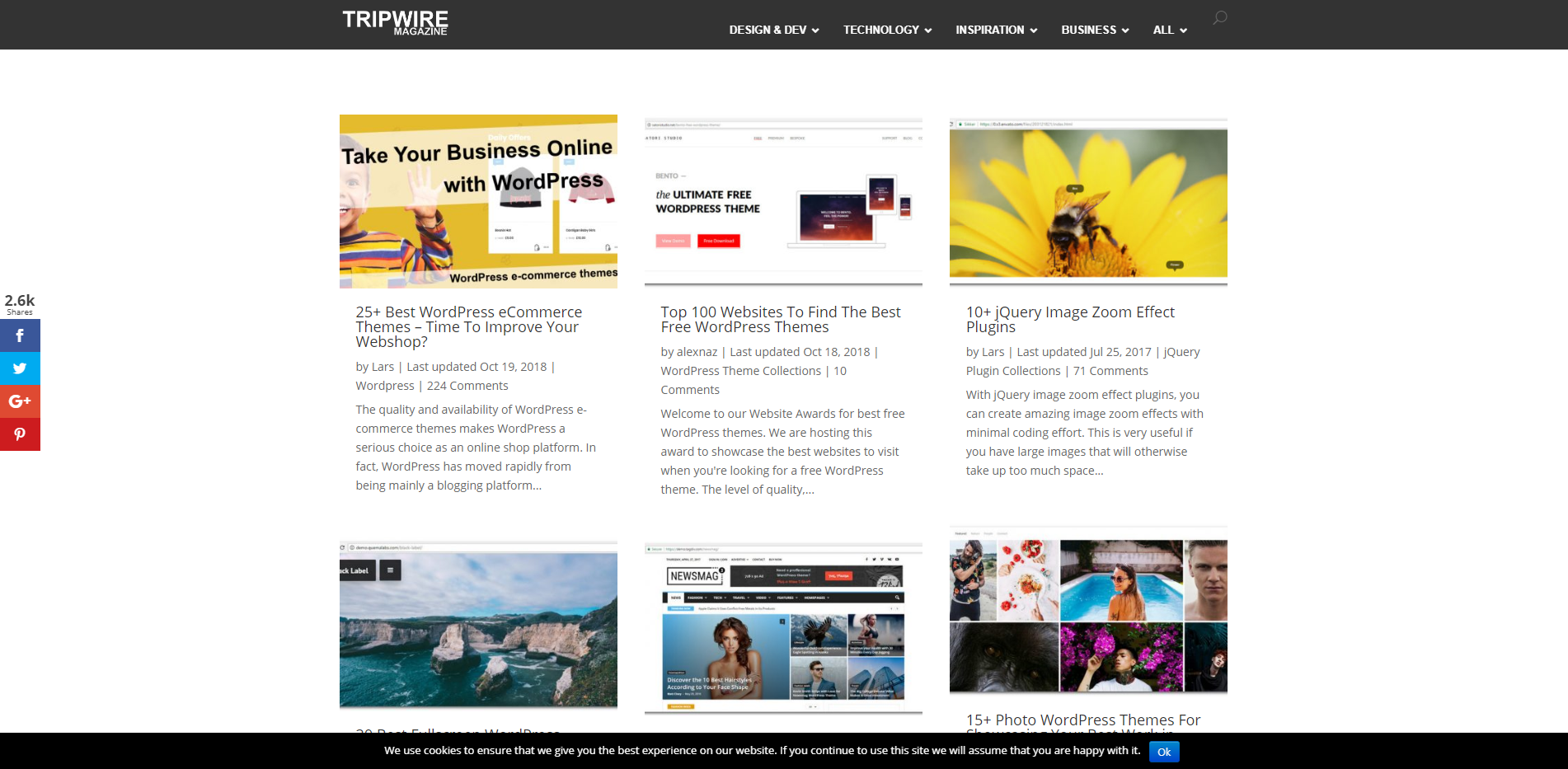Click the 'Last updated Jul 25, 2017' date
The height and width of the screenshot is (769, 1568).
[x=1084, y=352]
